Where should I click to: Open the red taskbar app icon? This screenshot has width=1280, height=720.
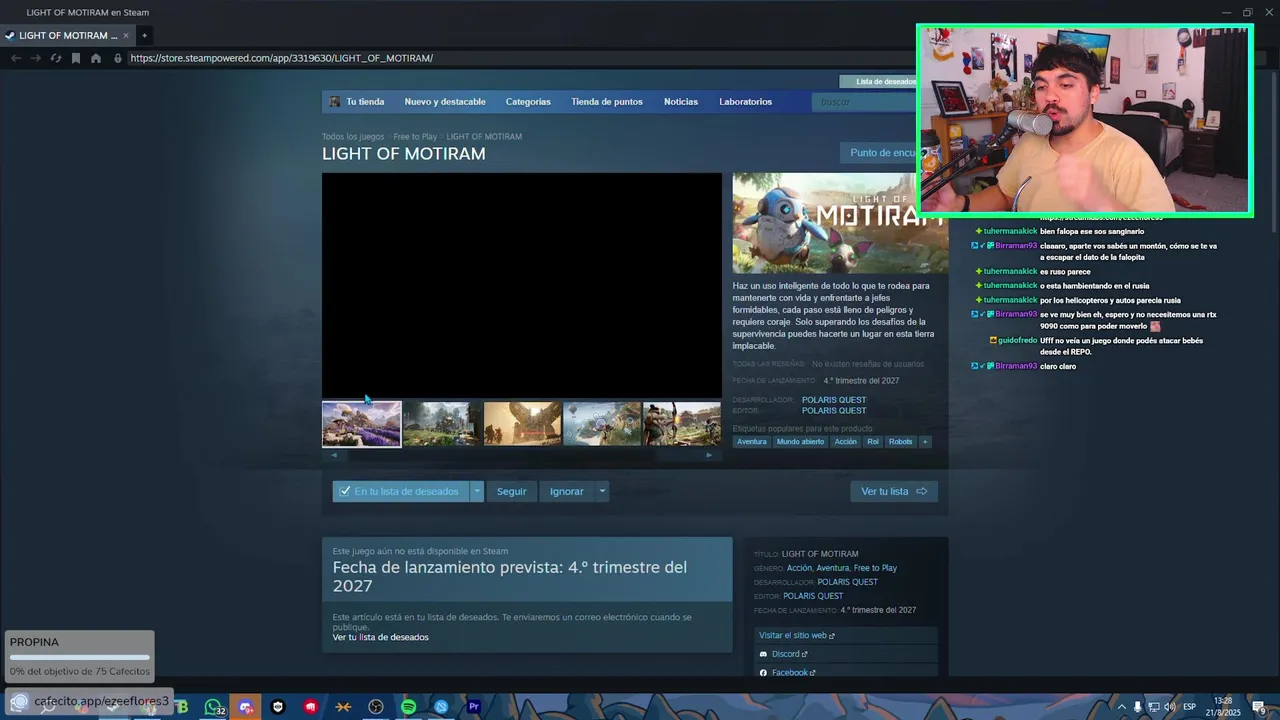[311, 707]
